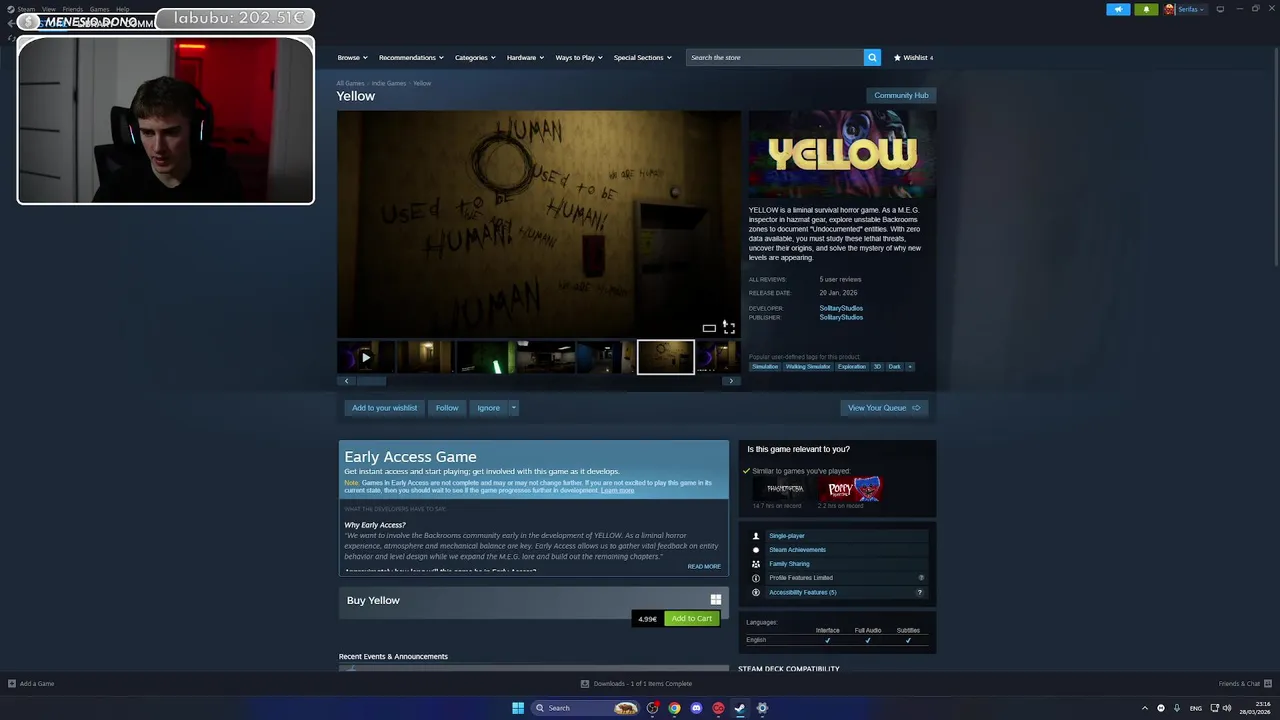This screenshot has height=720, width=1280.
Task: Expand READ MORE in Early Access section
Action: (704, 567)
